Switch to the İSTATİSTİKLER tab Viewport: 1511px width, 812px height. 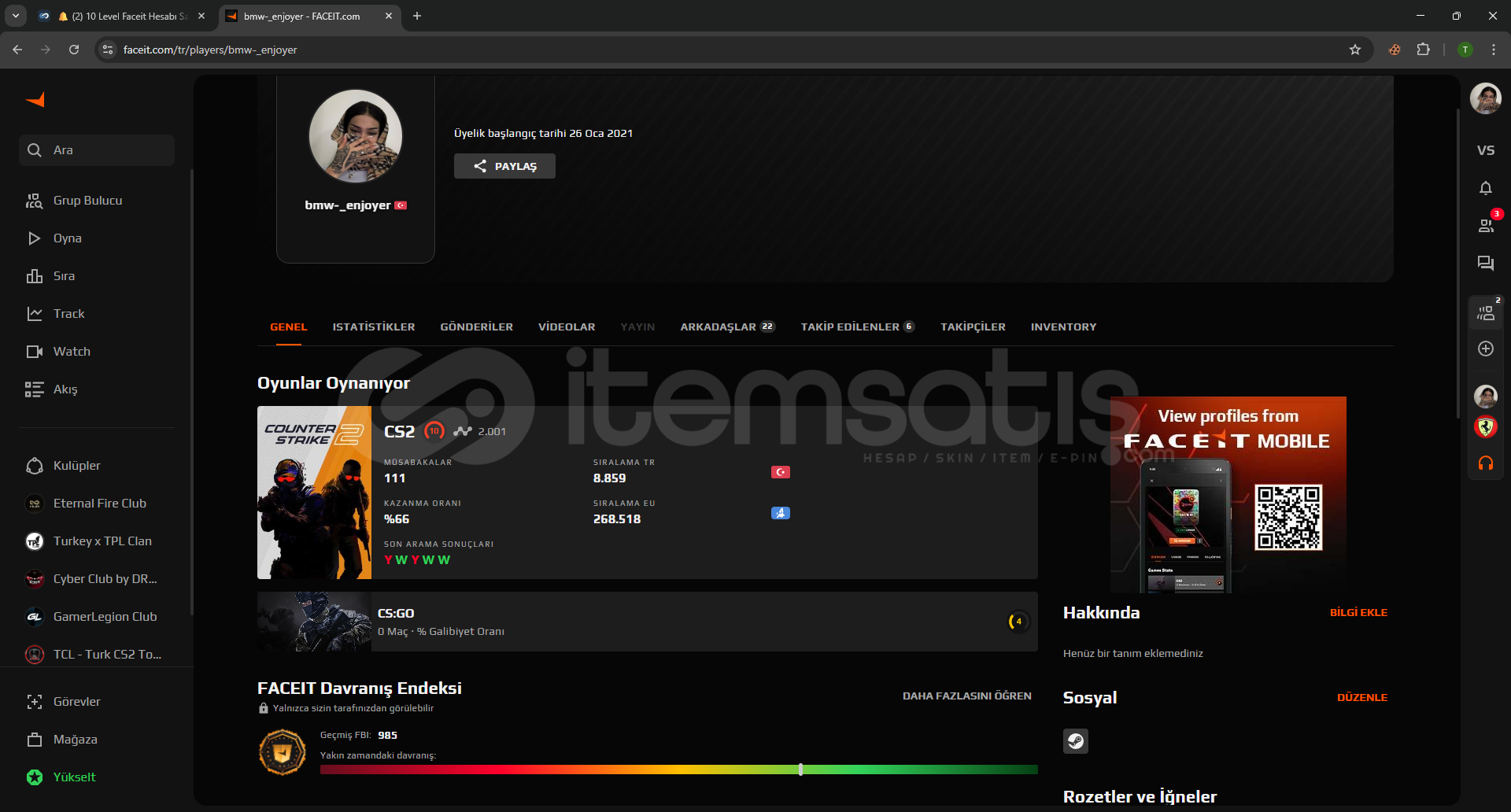[374, 327]
